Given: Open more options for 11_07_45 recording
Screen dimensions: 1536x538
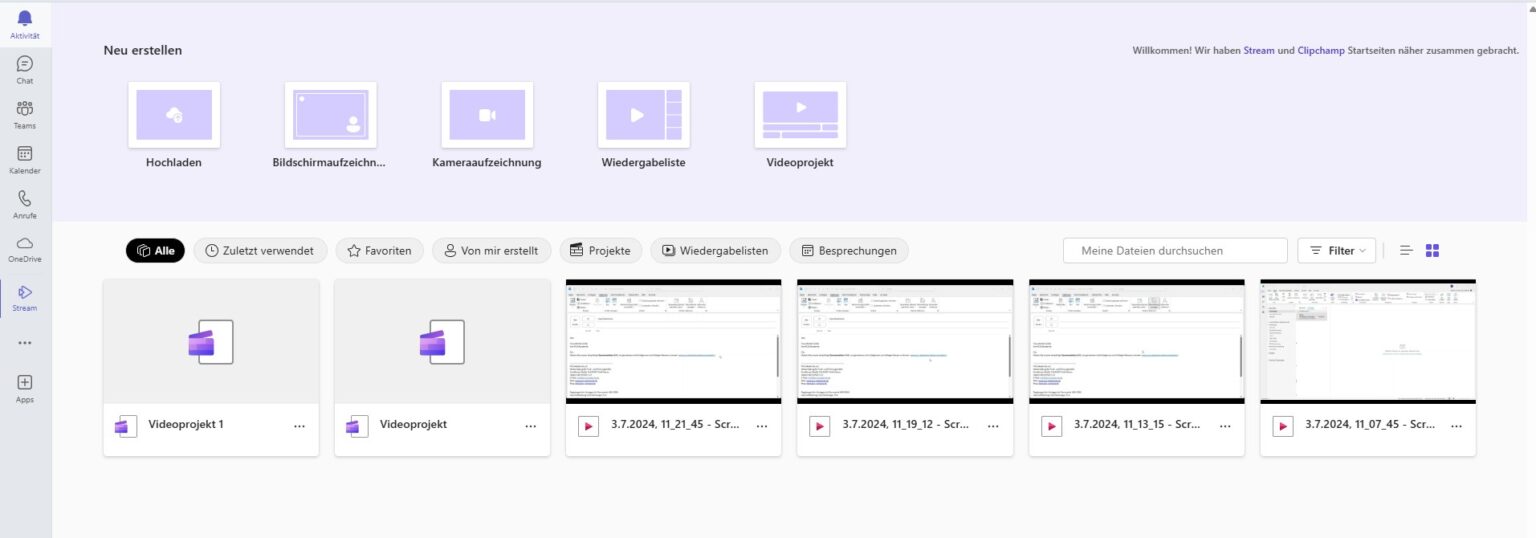Looking at the screenshot, I should click(x=1456, y=426).
